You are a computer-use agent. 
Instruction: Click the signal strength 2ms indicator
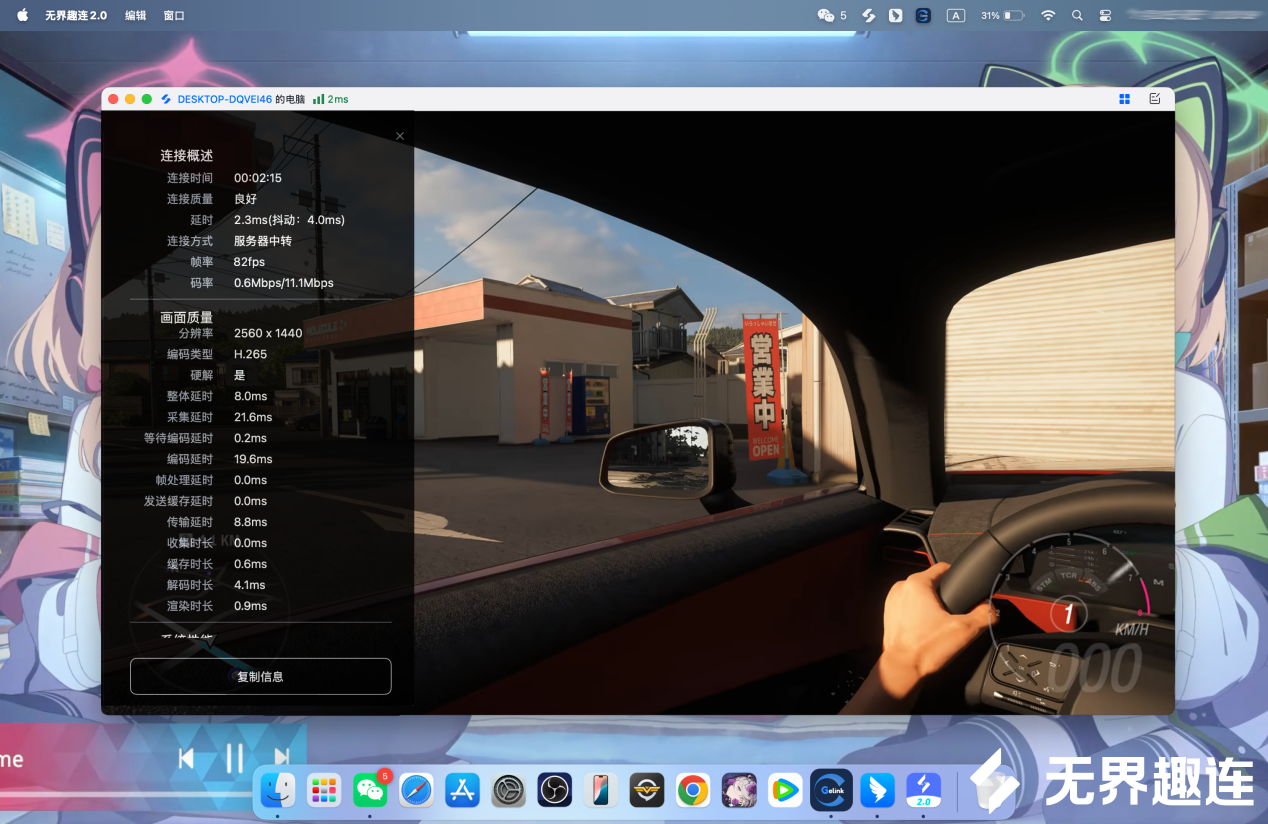coord(331,99)
